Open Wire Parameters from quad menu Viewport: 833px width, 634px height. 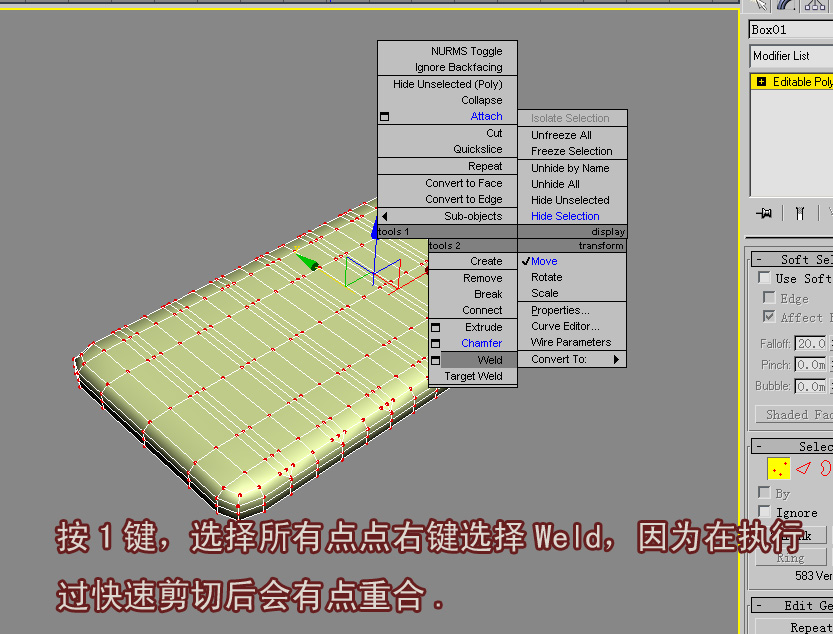pyautogui.click(x=571, y=342)
